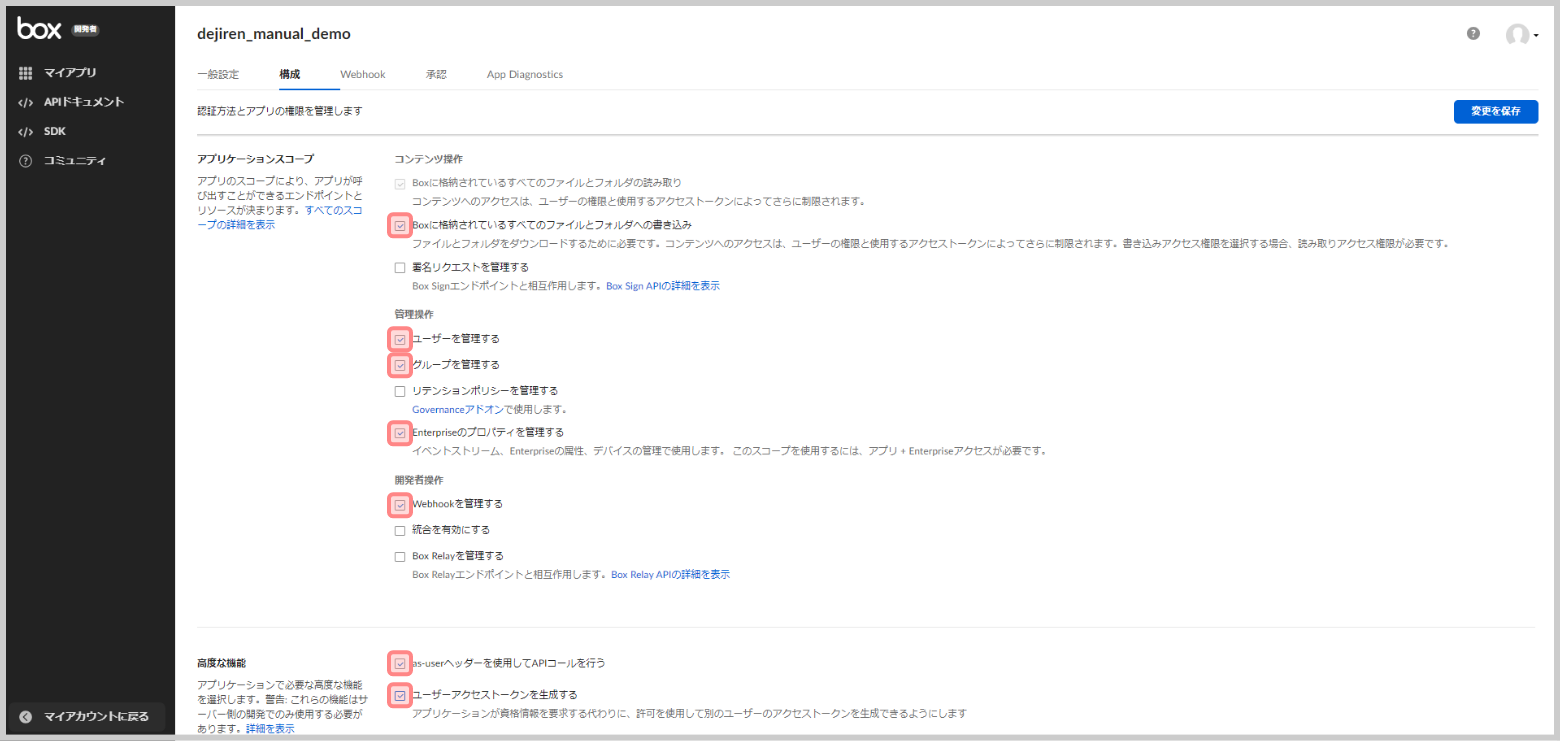Image resolution: width=1560 pixels, height=741 pixels.
Task: Open Box Sign APIの詳細を表示 link
Action: click(x=663, y=286)
